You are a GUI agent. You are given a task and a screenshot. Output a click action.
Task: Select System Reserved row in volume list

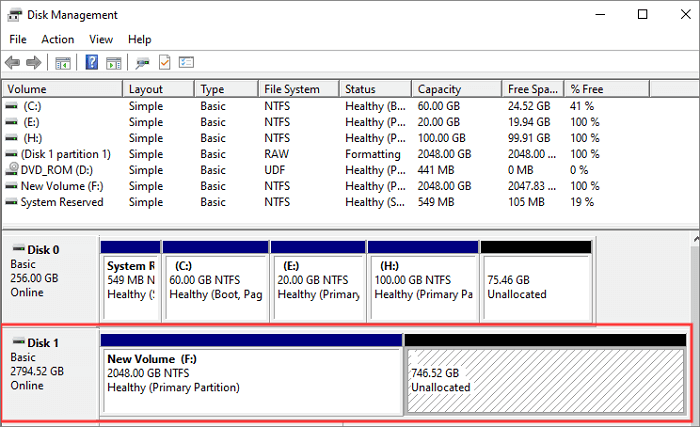point(61,202)
